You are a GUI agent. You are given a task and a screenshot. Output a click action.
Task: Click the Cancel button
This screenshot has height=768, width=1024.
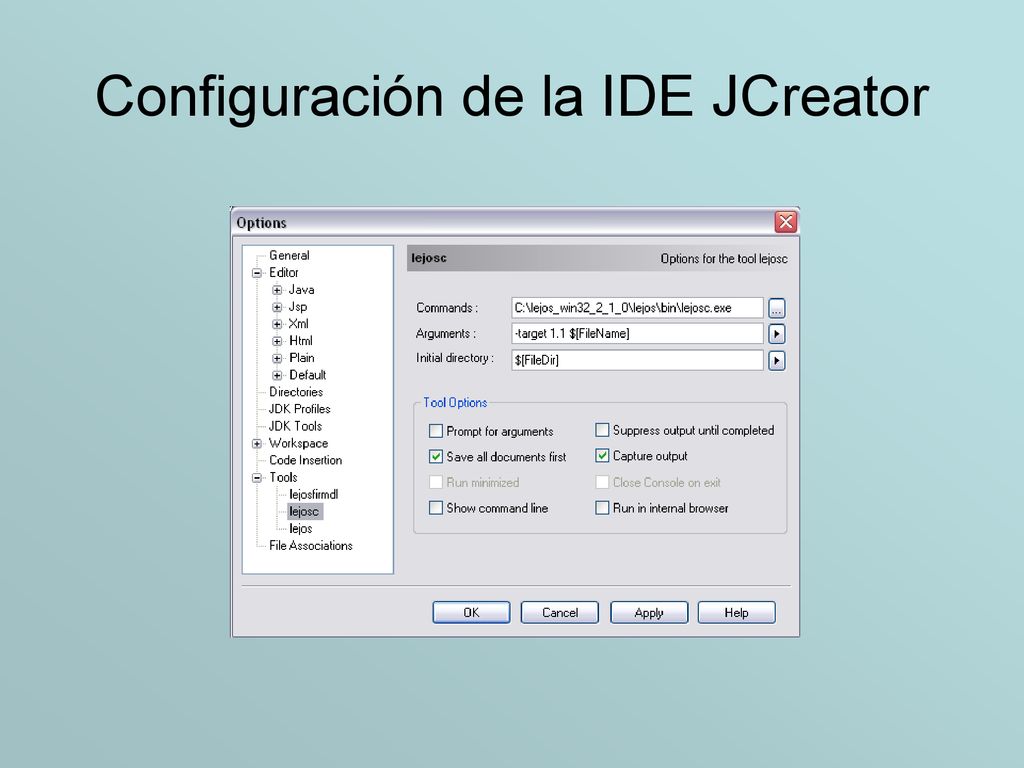[560, 613]
